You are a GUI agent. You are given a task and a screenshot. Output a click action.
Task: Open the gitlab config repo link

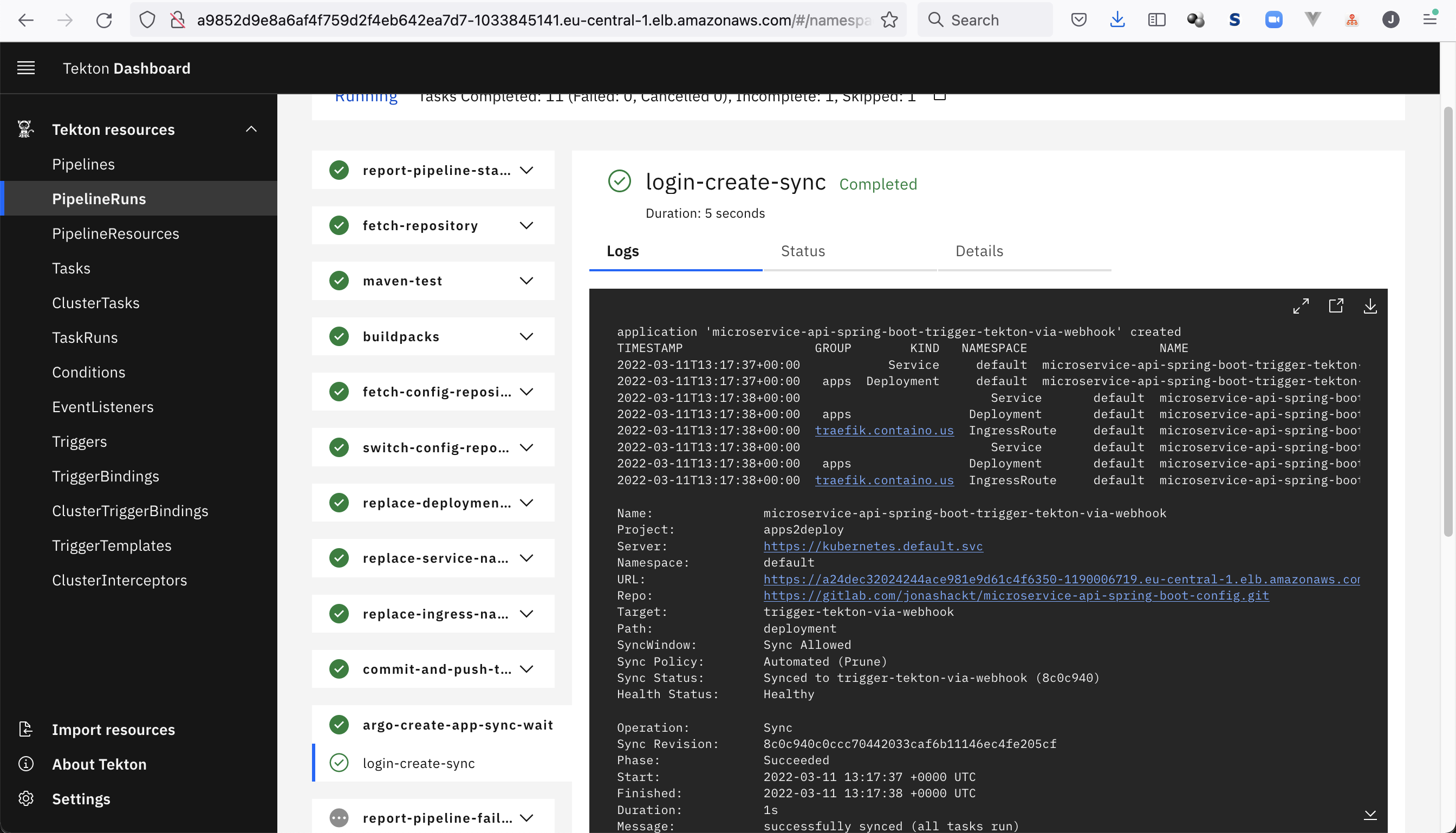pyautogui.click(x=1016, y=596)
